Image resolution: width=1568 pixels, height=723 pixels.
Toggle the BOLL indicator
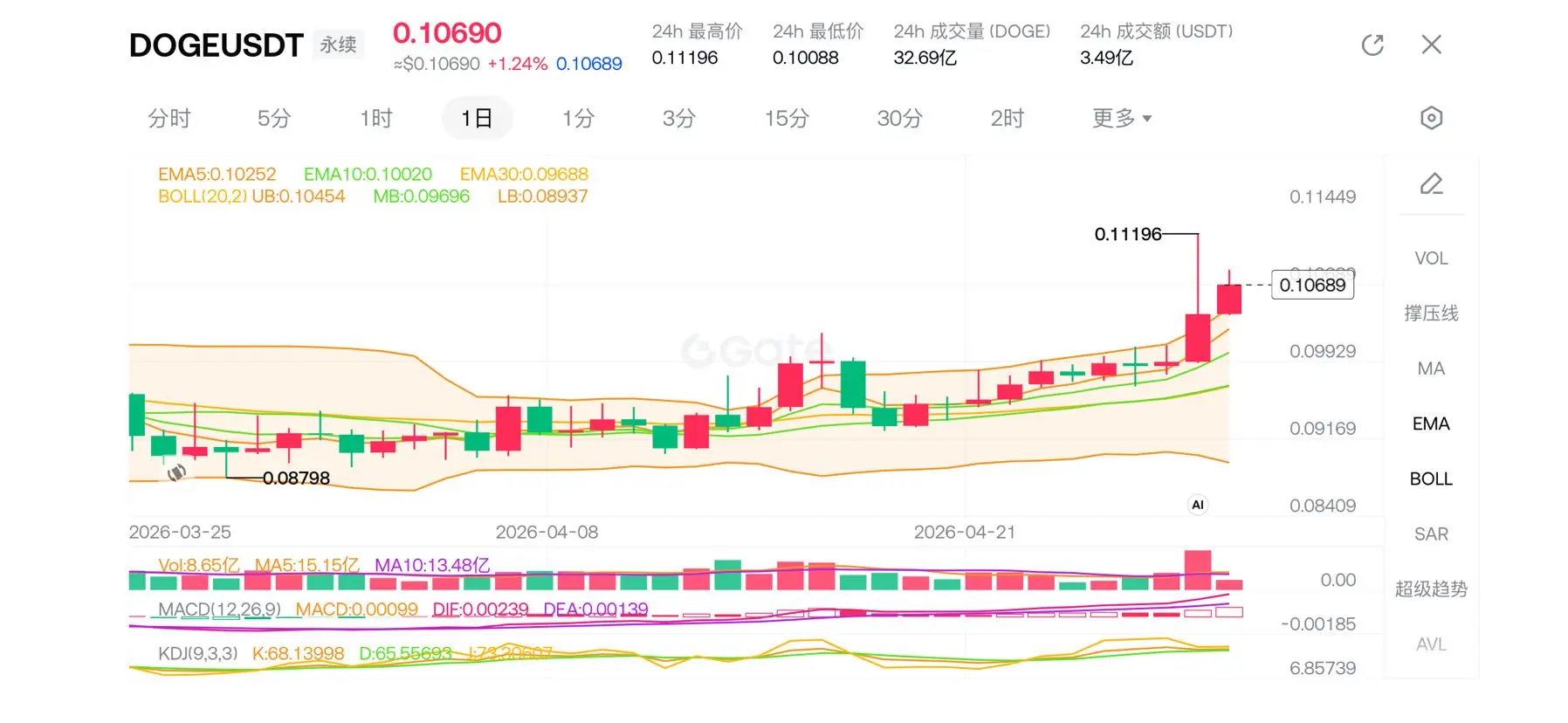click(1431, 479)
